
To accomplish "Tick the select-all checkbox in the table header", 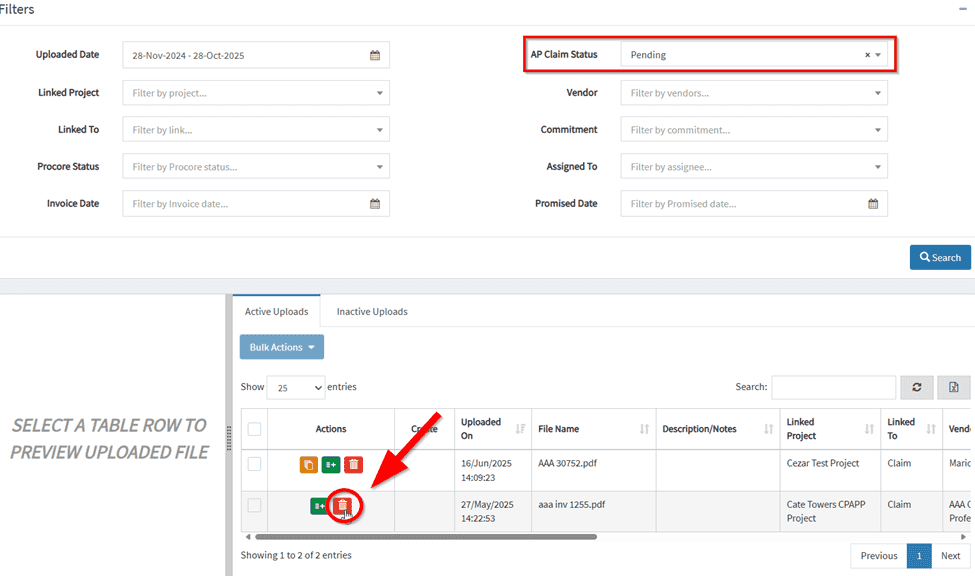I will click(254, 429).
